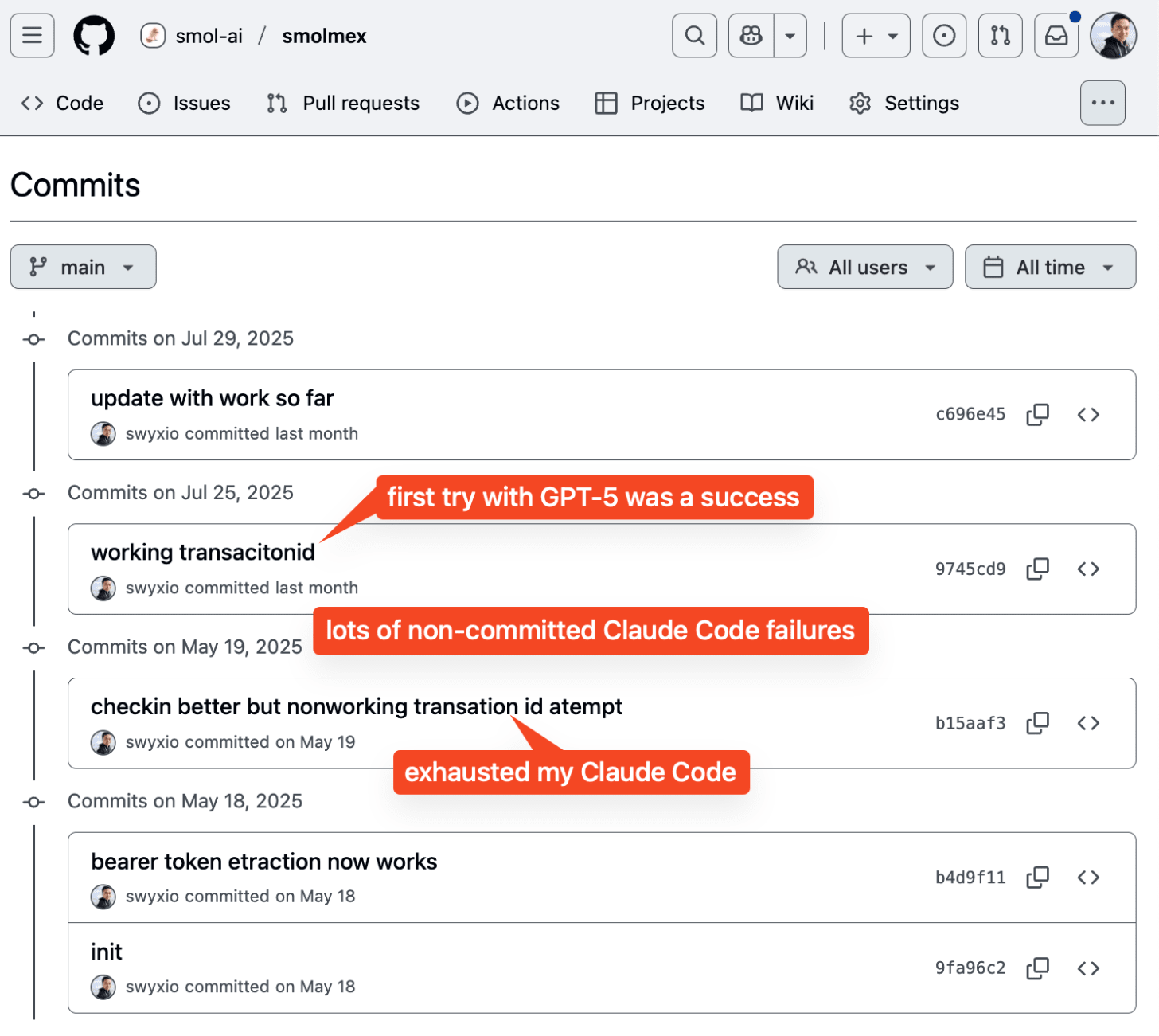Open the user profile avatar menu
Screen dimensions: 1159x1036
pyautogui.click(x=1113, y=36)
